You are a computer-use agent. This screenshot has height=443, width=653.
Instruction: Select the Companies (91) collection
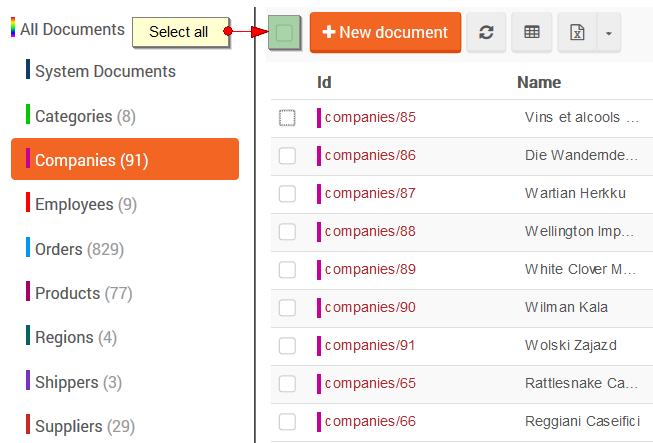(x=125, y=159)
